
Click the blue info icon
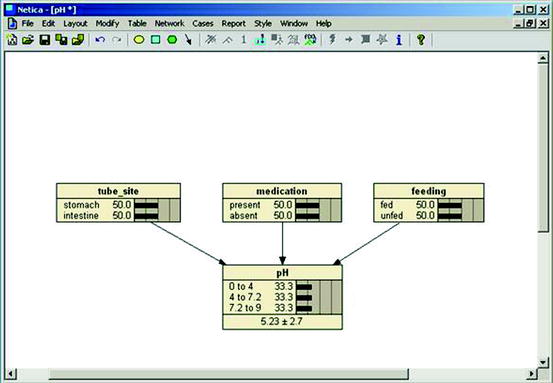pyautogui.click(x=399, y=40)
